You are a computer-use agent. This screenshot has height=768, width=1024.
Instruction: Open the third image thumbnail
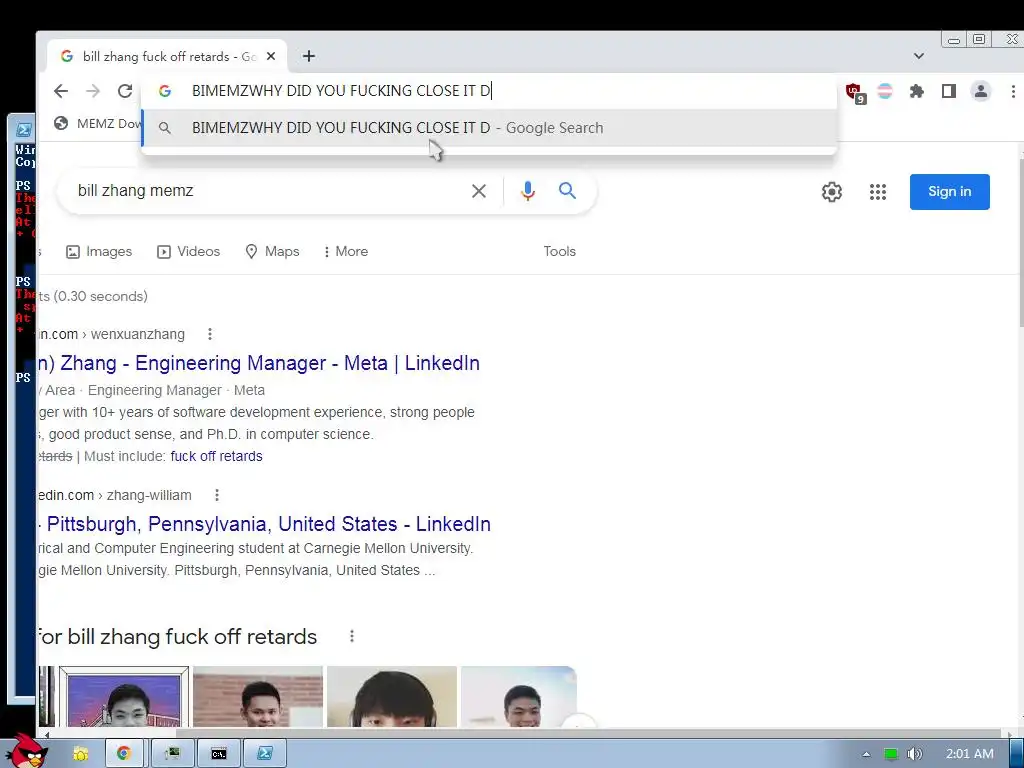392,697
